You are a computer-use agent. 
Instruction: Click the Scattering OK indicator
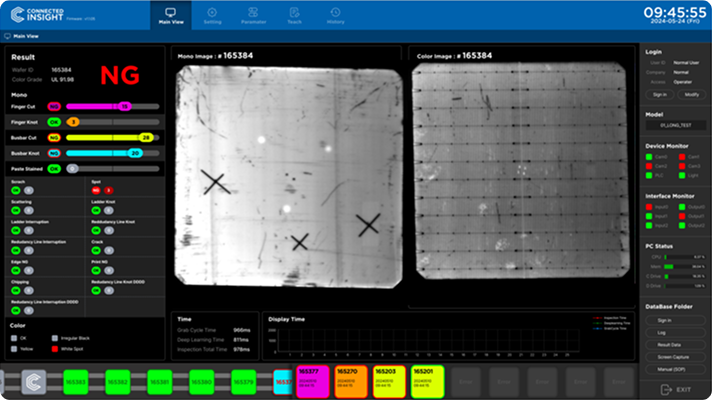pos(16,210)
